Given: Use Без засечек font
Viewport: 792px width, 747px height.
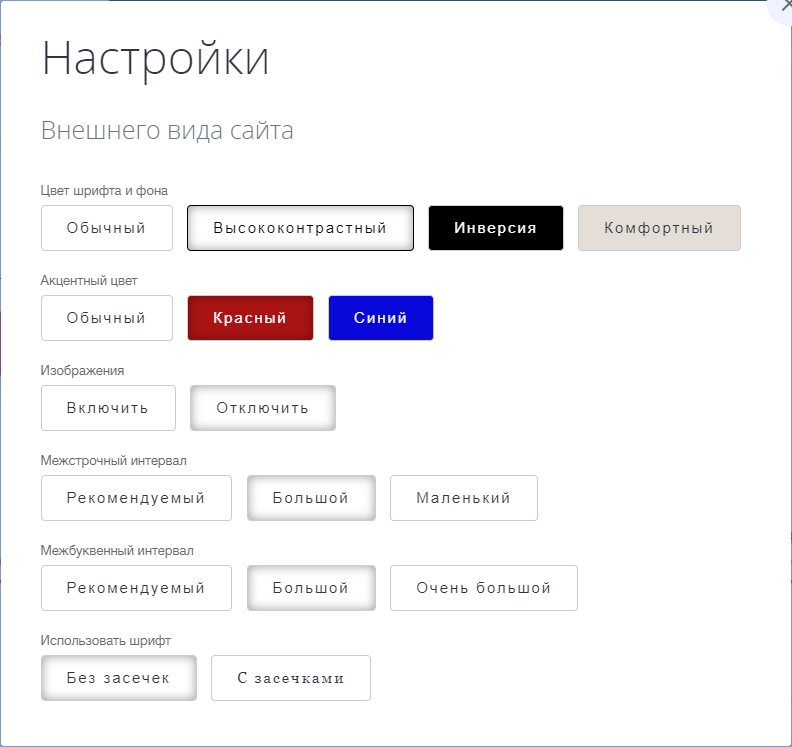Looking at the screenshot, I should pyautogui.click(x=119, y=678).
